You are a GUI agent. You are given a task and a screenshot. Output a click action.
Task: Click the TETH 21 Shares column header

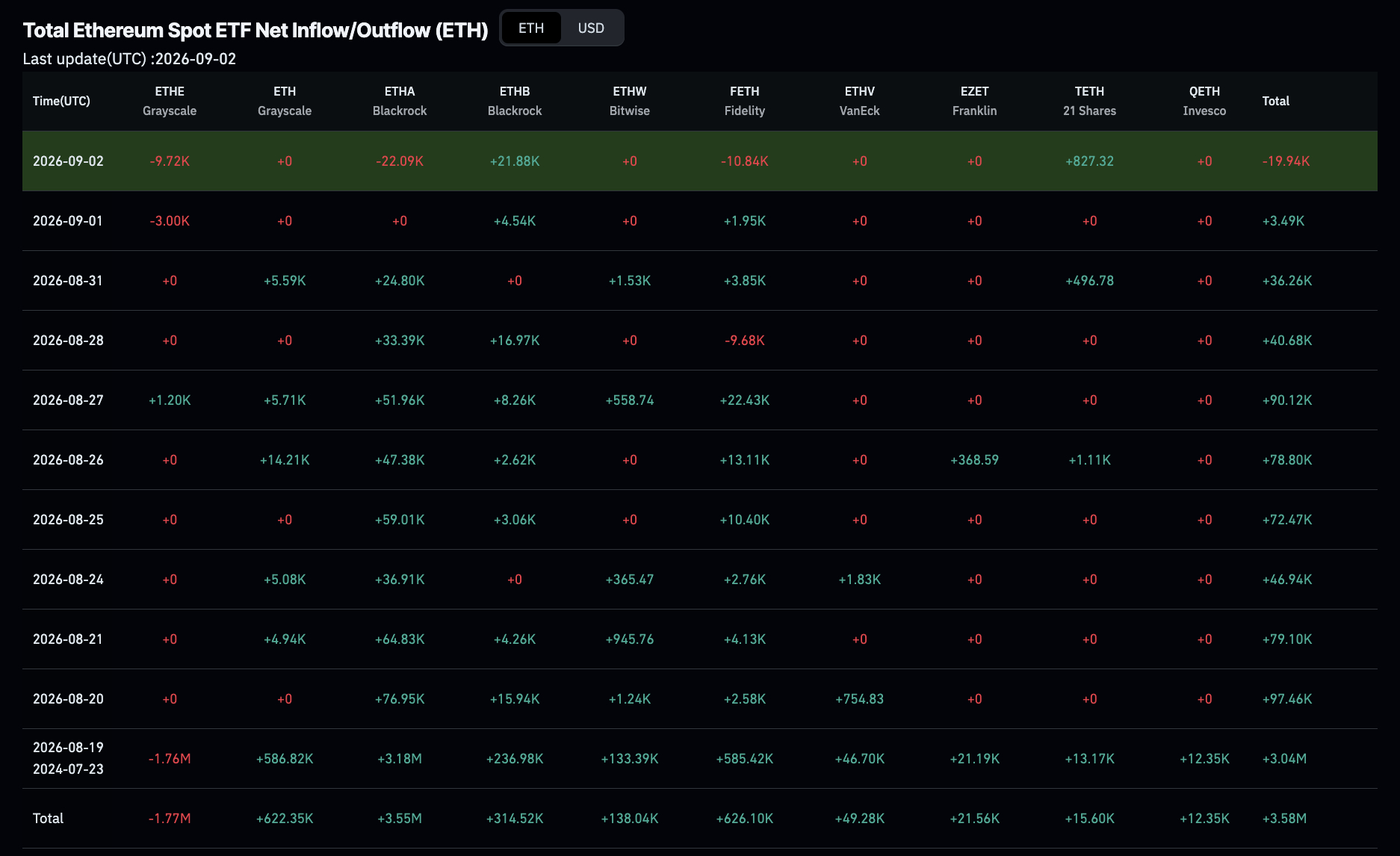1090,101
